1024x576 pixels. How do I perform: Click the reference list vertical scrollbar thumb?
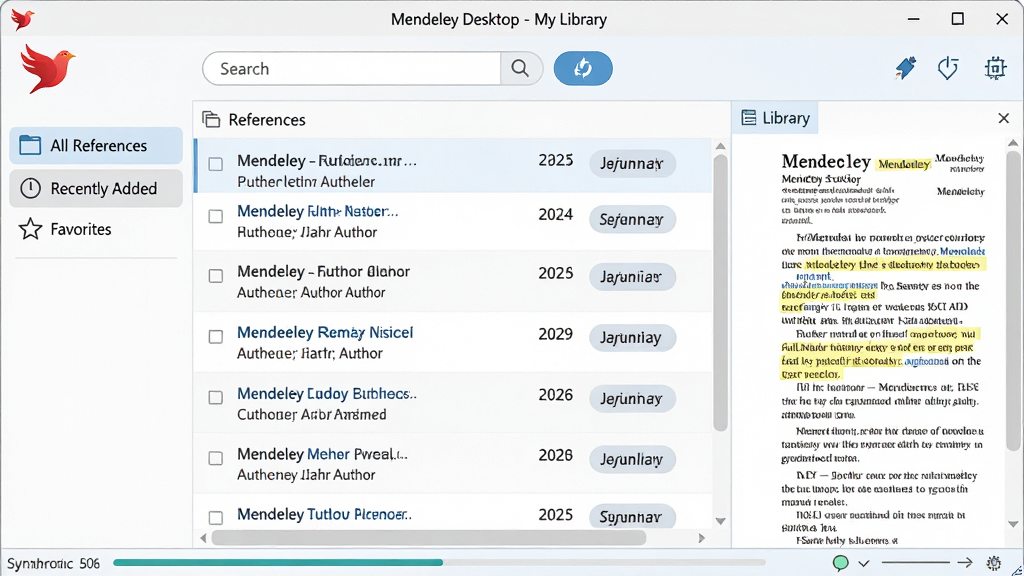click(720, 293)
